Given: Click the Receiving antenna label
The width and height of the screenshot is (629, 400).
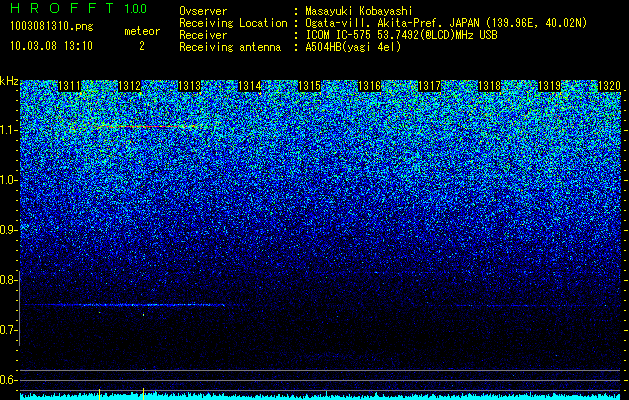Looking at the screenshot, I should click(230, 47).
